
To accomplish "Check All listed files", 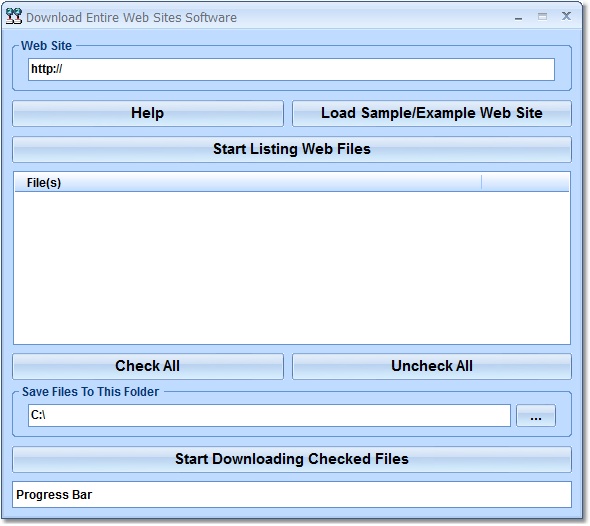I will tap(148, 366).
